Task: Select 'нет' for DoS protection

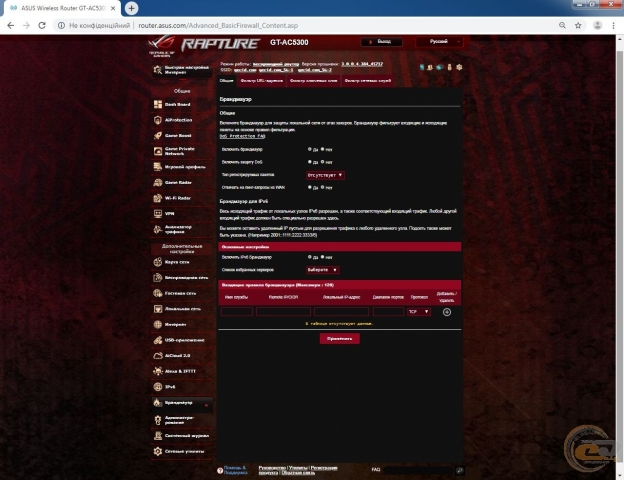Action: point(322,162)
